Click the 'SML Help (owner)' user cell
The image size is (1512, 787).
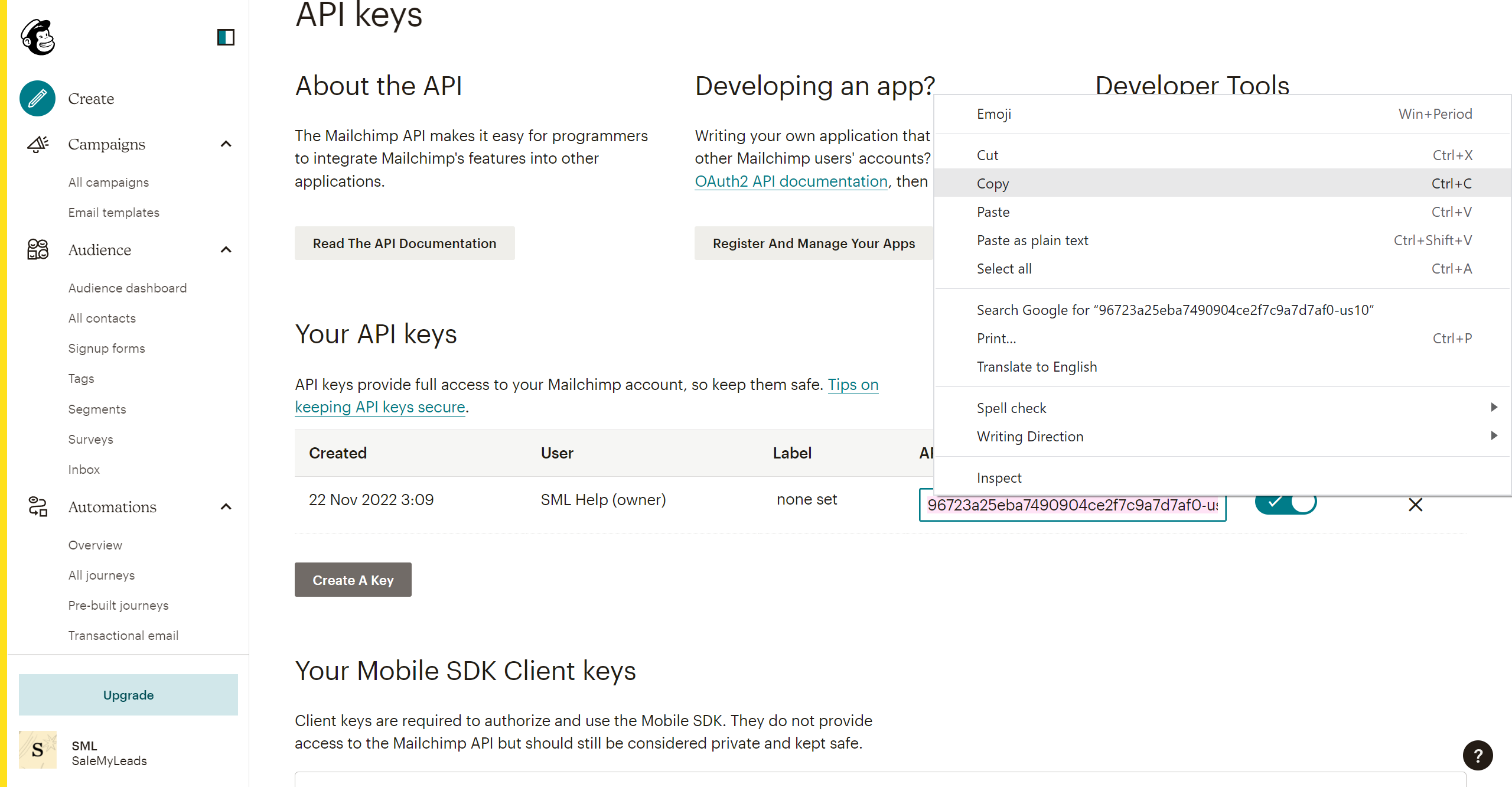tap(604, 499)
